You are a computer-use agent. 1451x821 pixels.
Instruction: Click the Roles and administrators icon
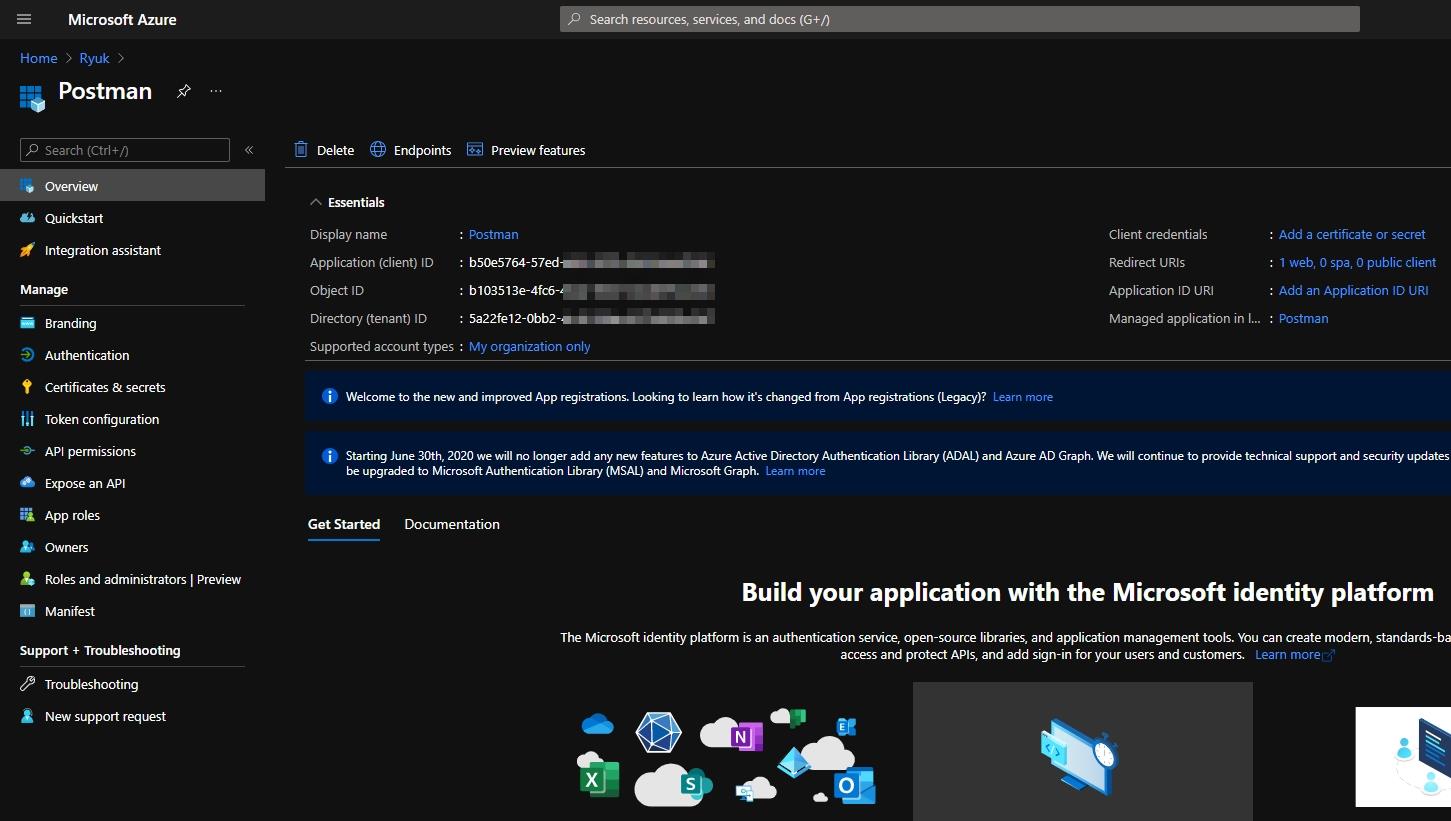click(x=27, y=579)
